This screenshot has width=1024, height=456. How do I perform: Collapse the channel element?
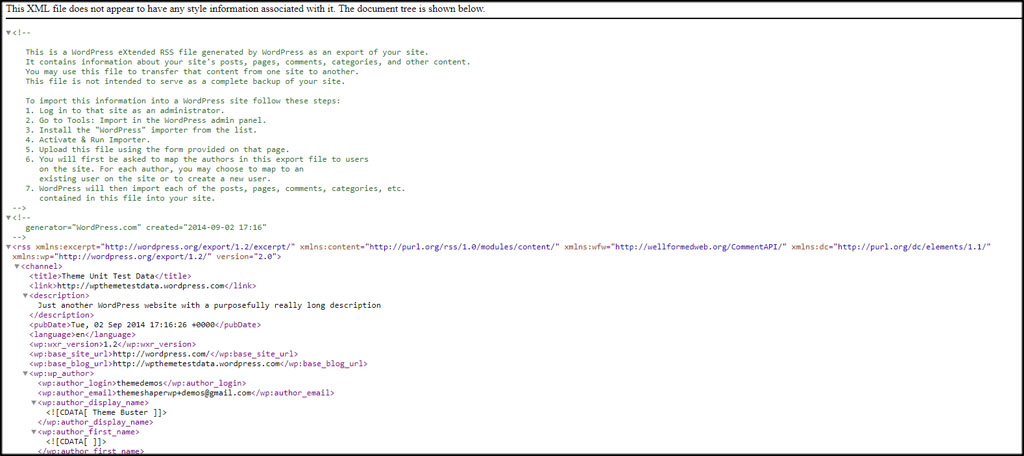tap(17, 267)
